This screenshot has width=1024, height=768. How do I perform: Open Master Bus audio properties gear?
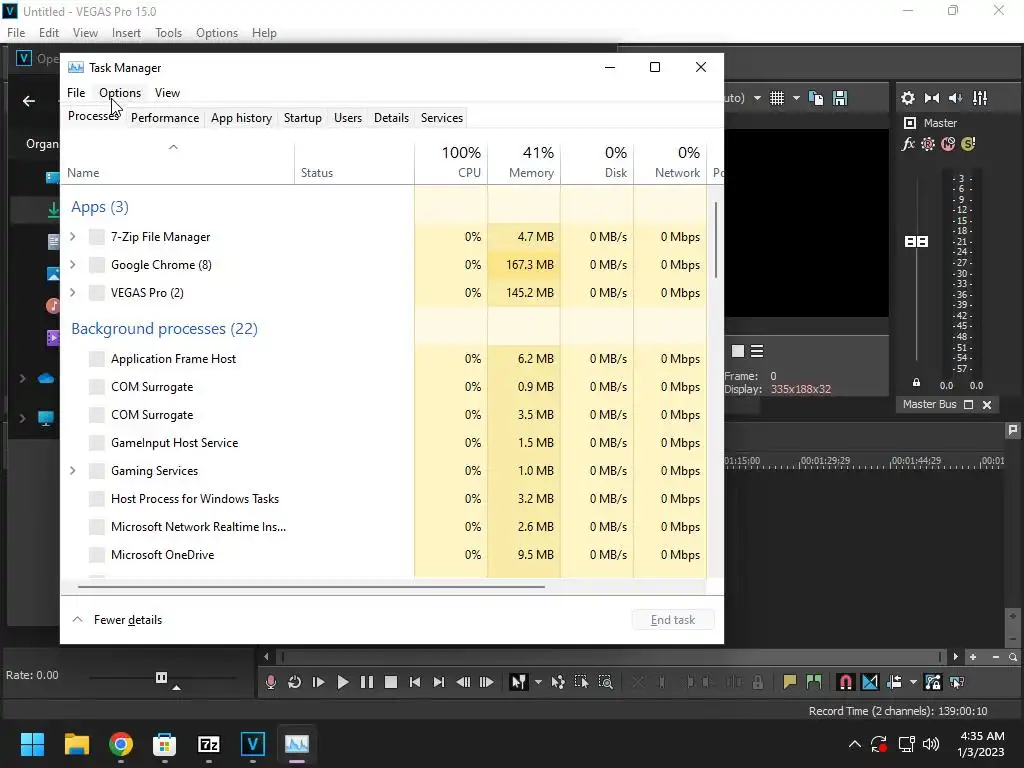coord(908,98)
